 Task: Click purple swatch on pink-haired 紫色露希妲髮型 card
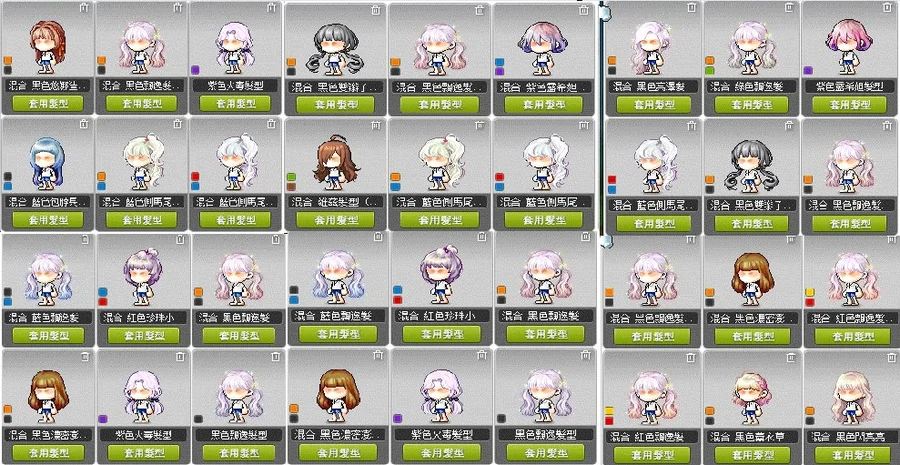click(x=808, y=71)
